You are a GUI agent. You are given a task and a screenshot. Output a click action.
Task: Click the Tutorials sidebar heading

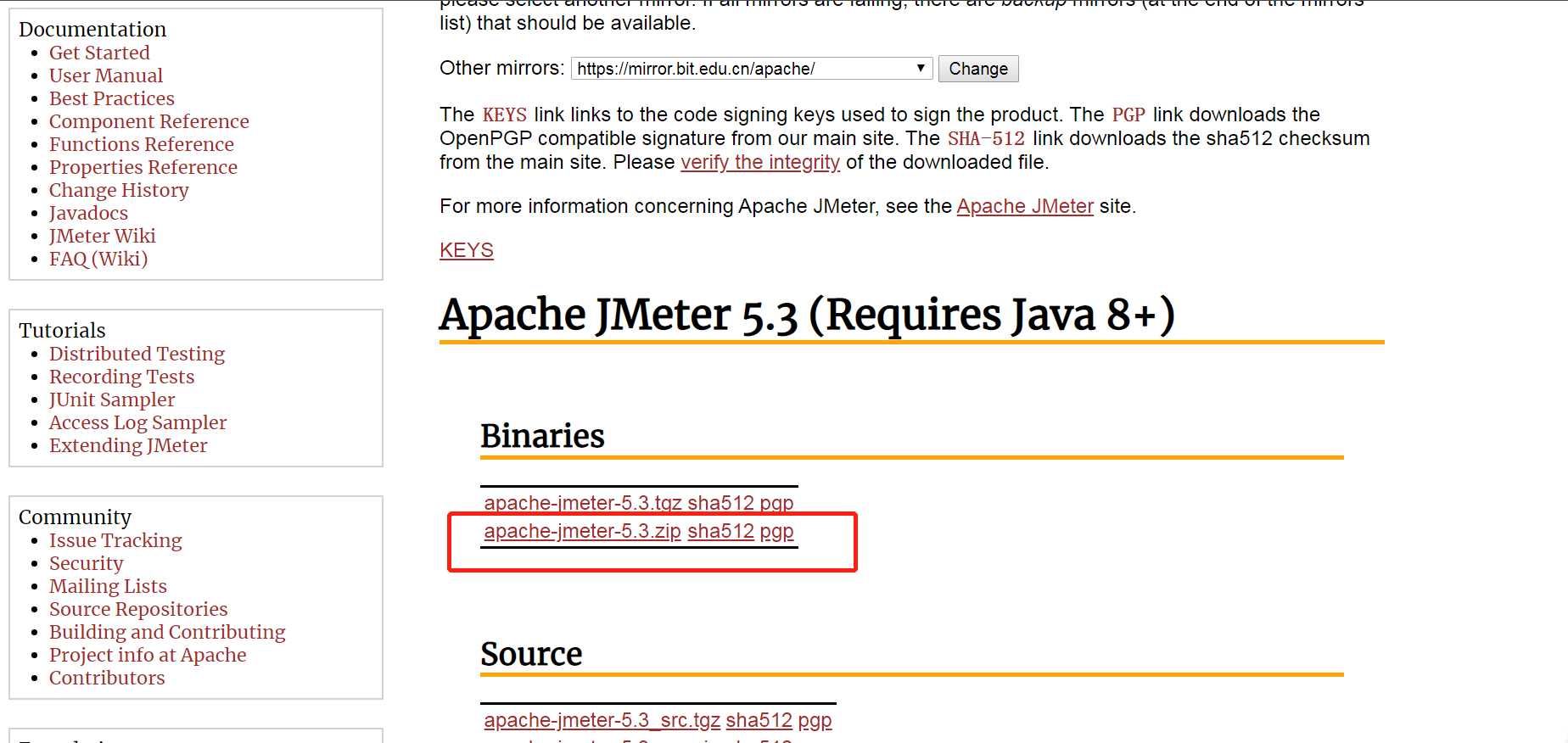(62, 330)
